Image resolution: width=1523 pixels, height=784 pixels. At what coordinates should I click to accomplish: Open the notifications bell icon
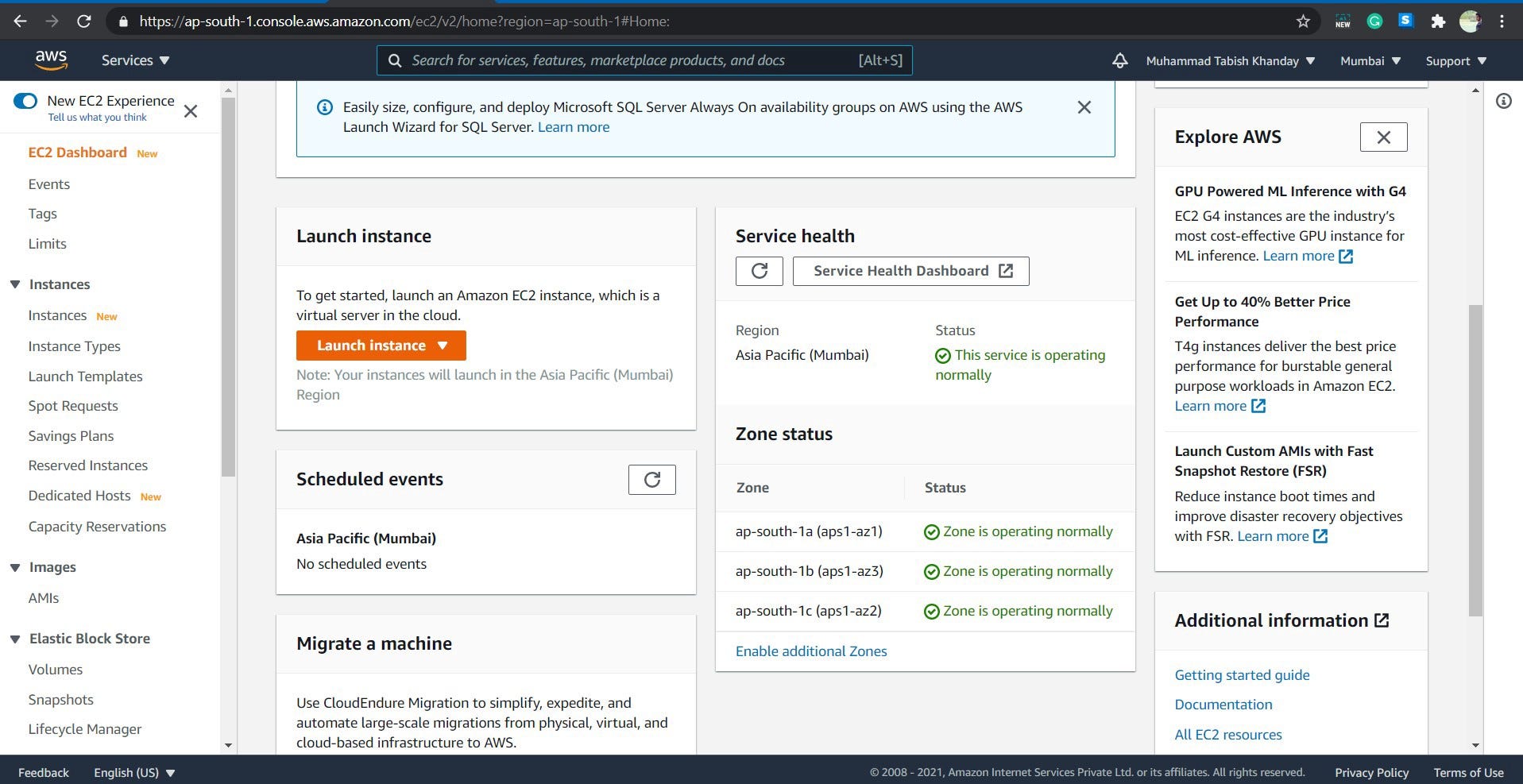[x=1119, y=60]
